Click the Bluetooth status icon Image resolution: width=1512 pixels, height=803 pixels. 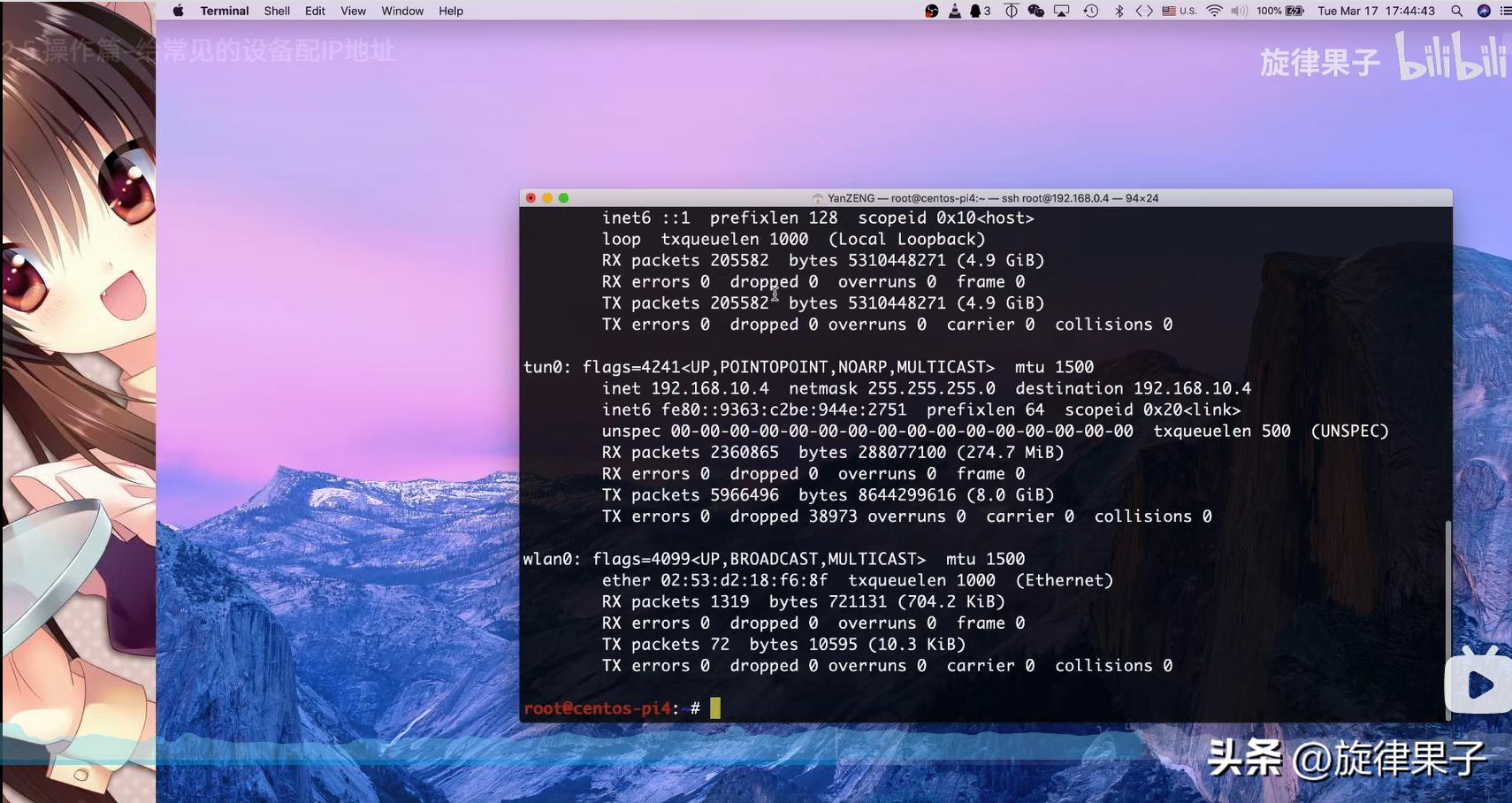pyautogui.click(x=1119, y=11)
